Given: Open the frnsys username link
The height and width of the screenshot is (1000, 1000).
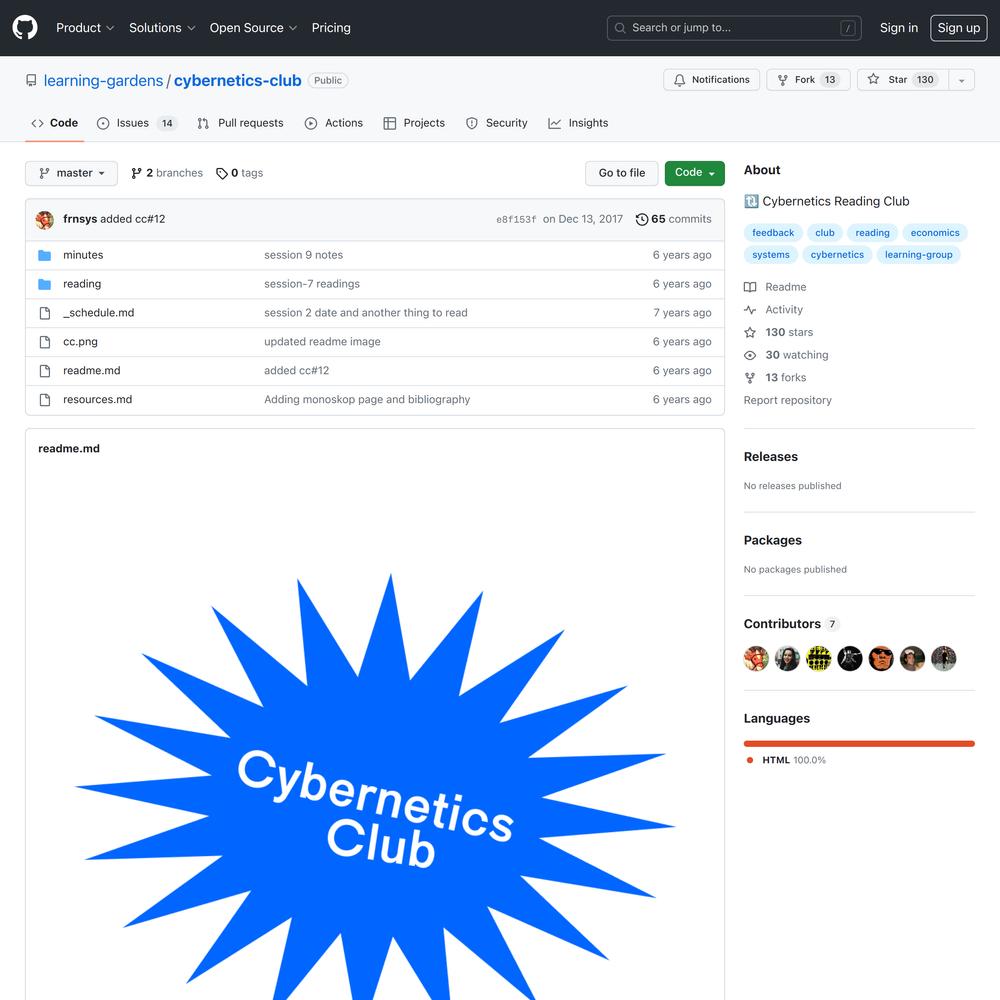Looking at the screenshot, I should [80, 219].
